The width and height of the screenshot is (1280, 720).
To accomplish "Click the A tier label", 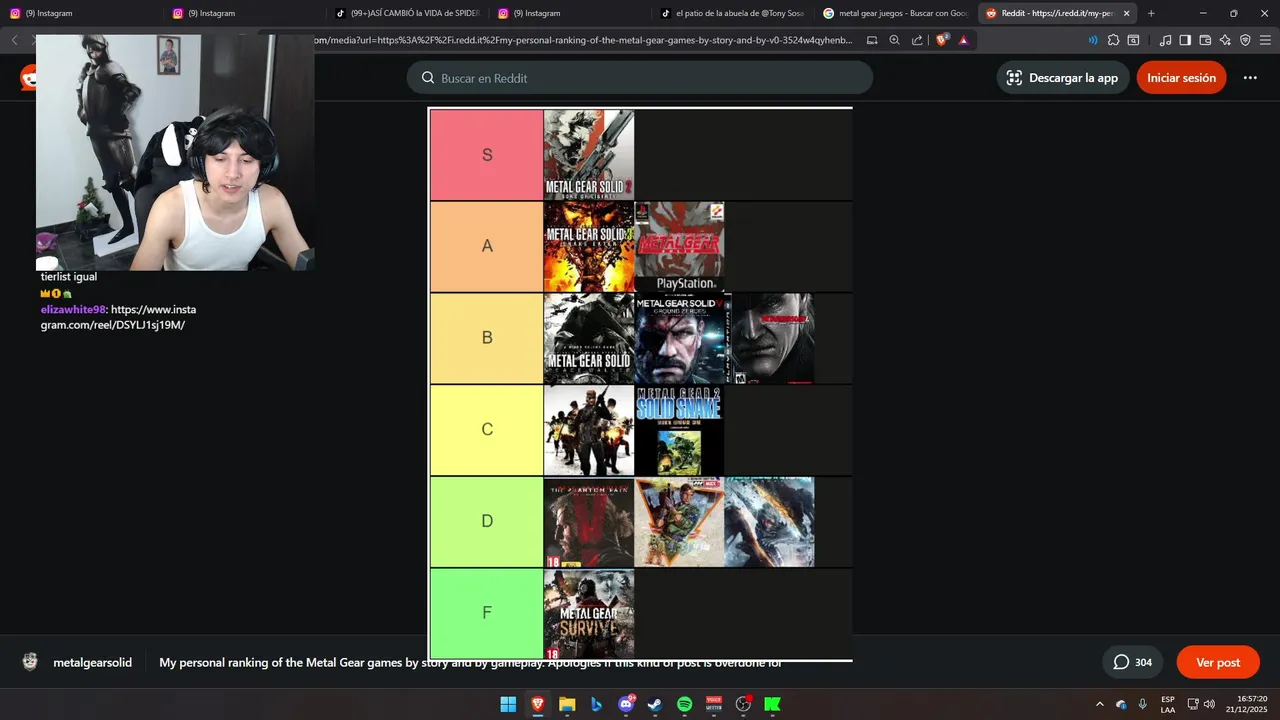I will 487,246.
